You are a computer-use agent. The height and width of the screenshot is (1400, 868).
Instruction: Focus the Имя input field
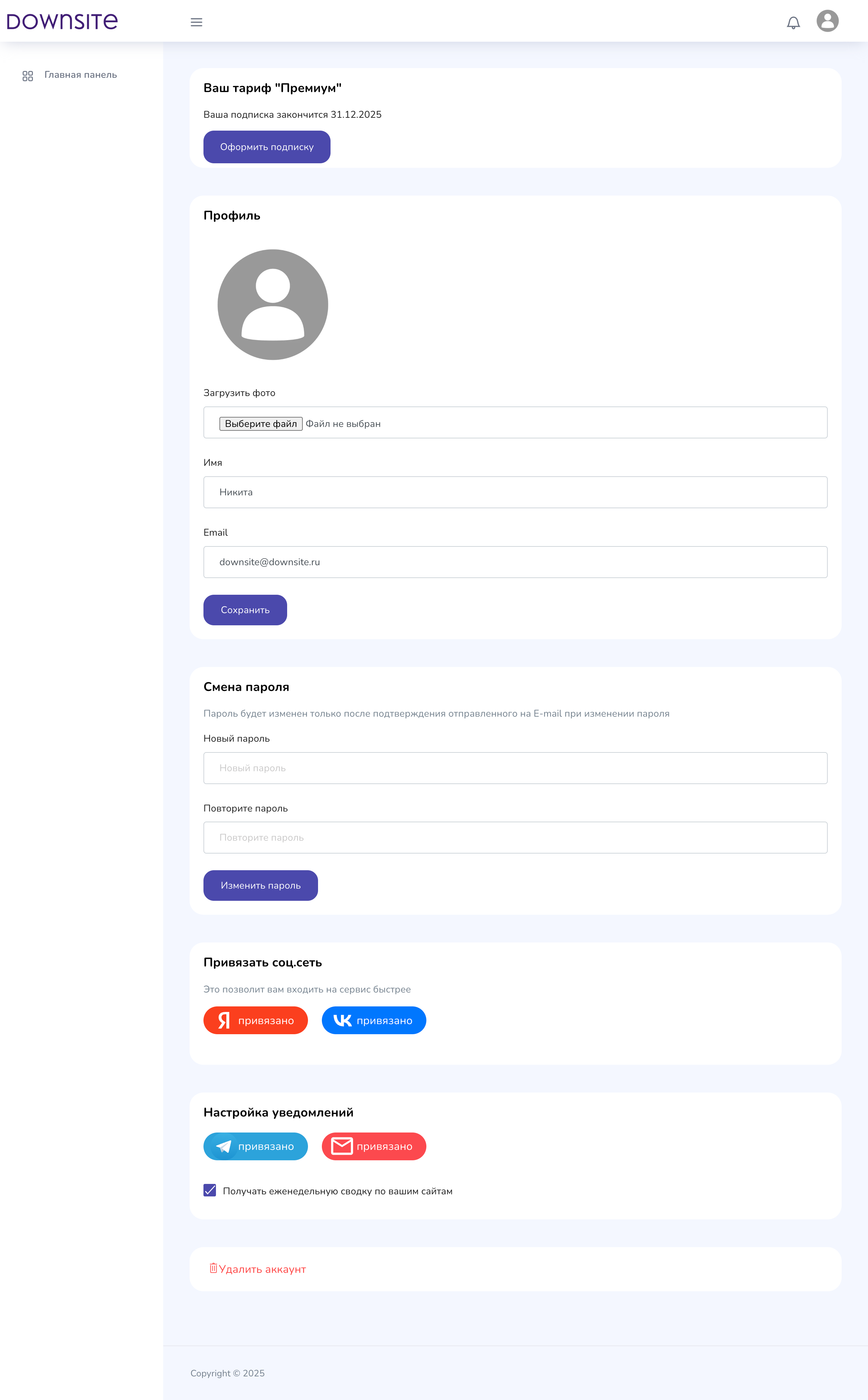coord(515,492)
